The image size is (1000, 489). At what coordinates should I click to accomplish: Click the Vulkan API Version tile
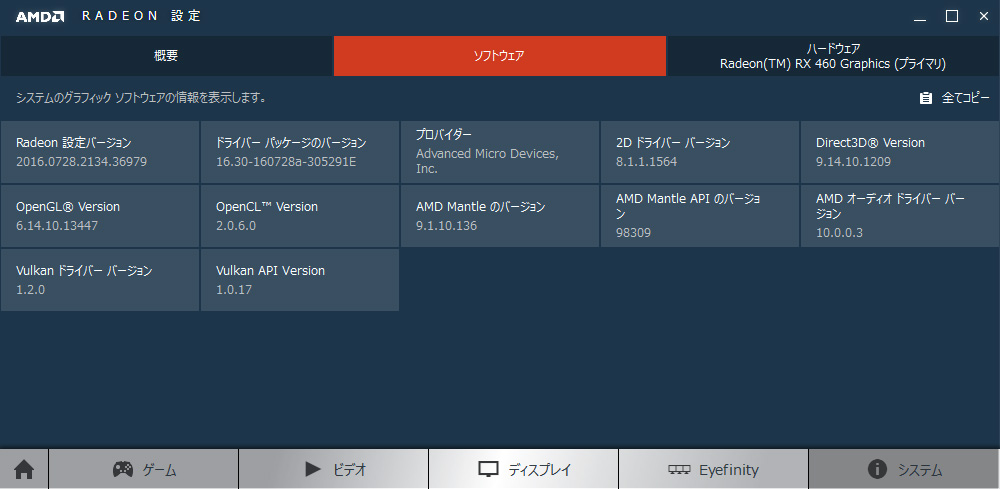[300, 280]
